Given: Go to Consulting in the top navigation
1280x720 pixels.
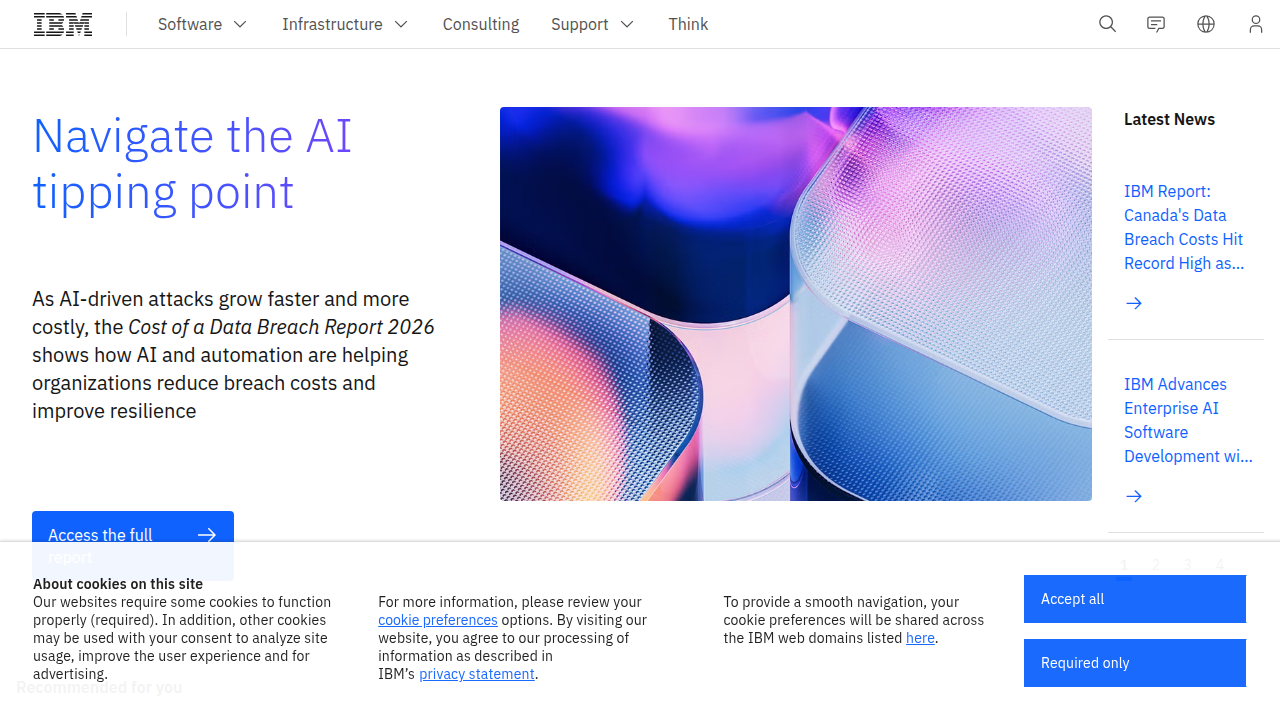Looking at the screenshot, I should (x=481, y=24).
